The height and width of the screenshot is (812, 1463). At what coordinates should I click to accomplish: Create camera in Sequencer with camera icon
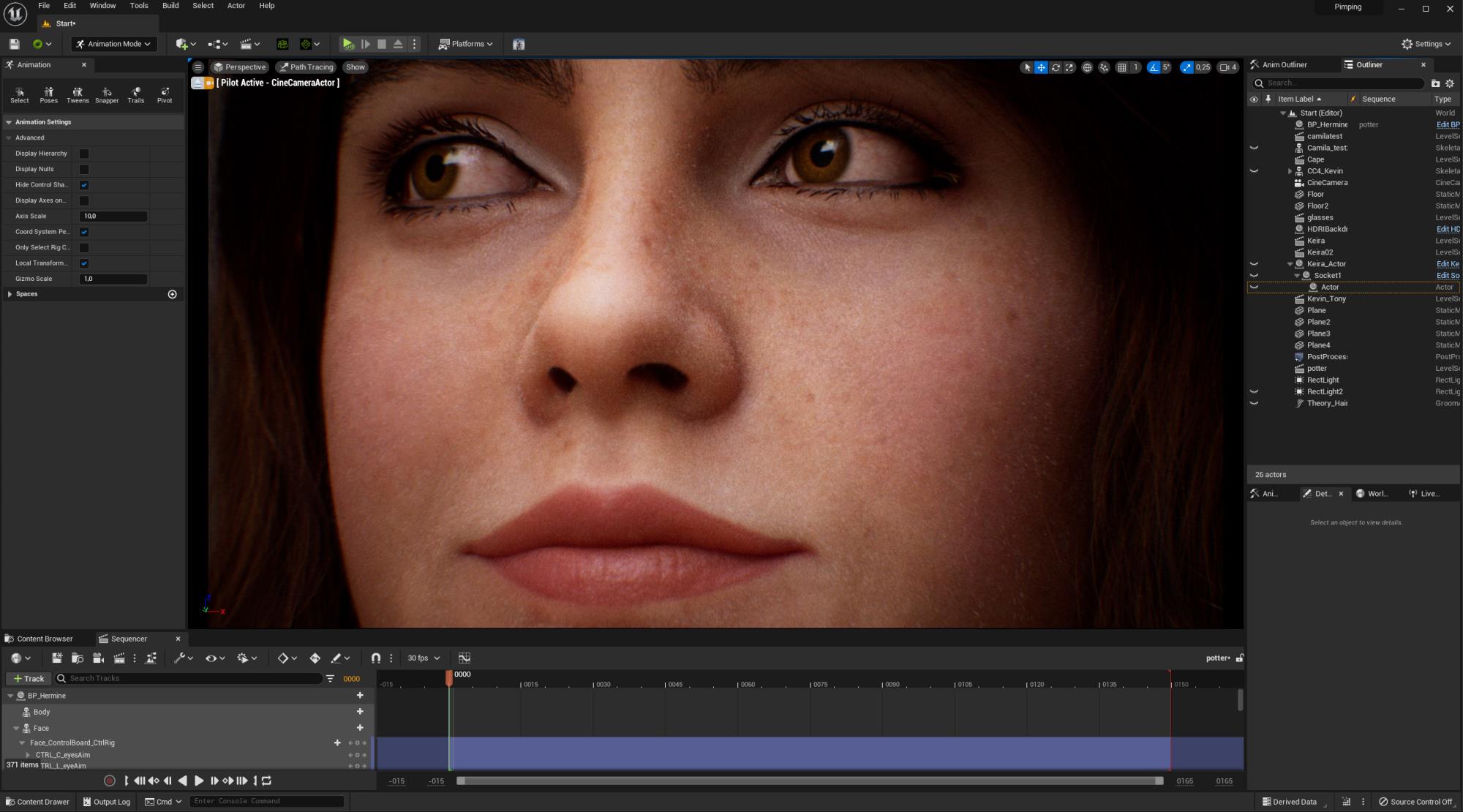pyautogui.click(x=98, y=658)
